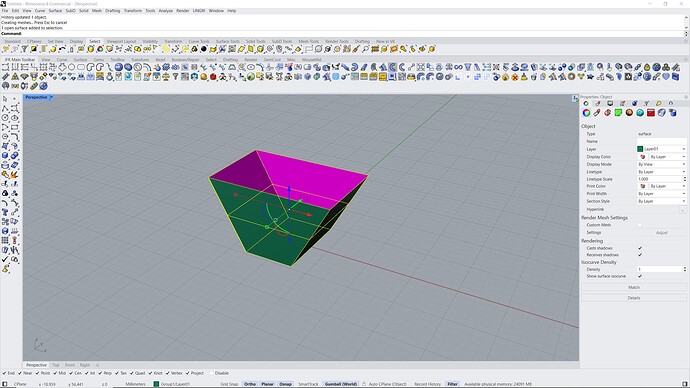Image resolution: width=690 pixels, height=388 pixels.
Task: Toggle the Near osnap checkbox
Action: point(20,373)
